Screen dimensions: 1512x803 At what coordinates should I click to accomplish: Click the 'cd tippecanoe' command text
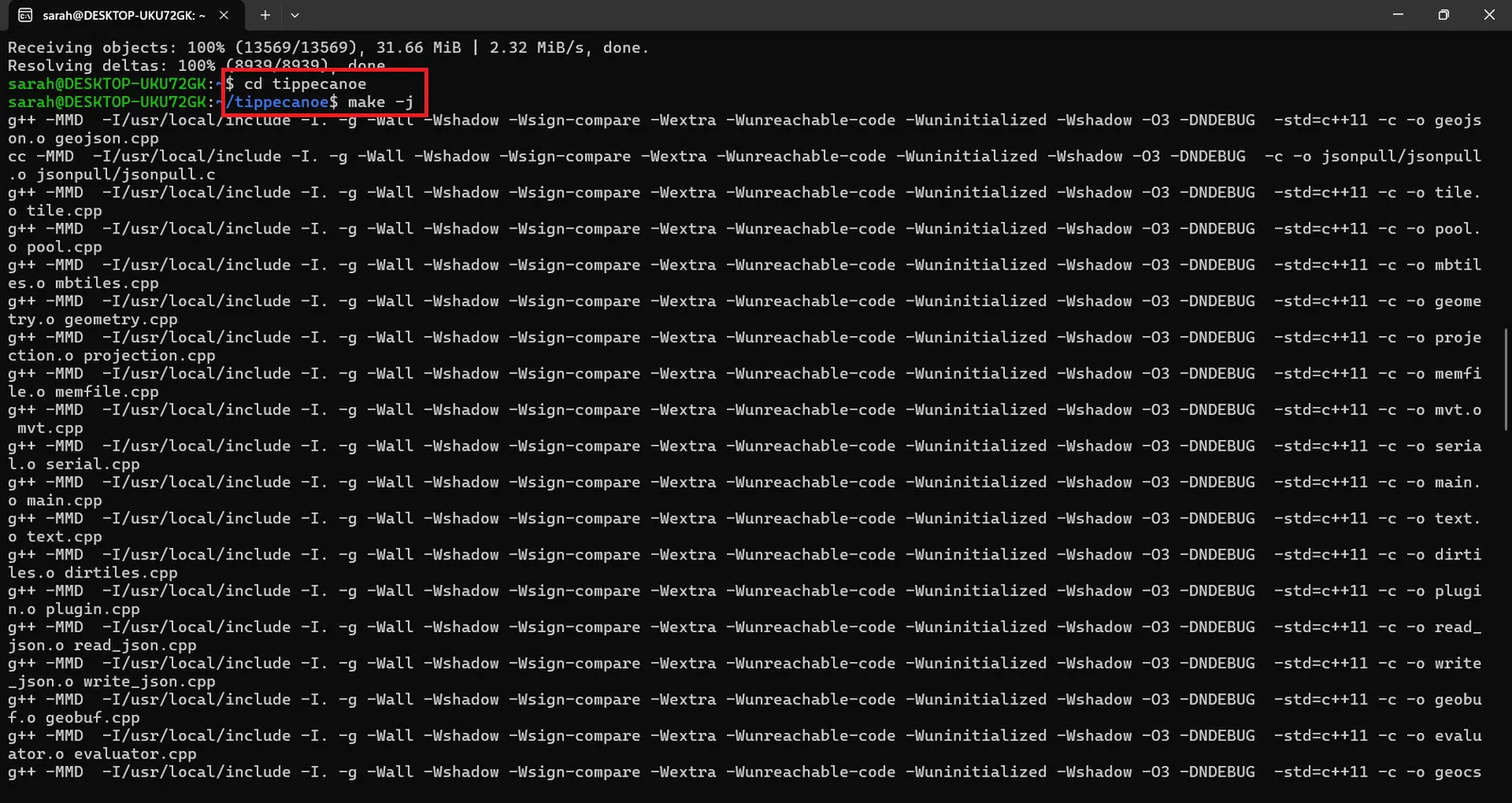[304, 84]
